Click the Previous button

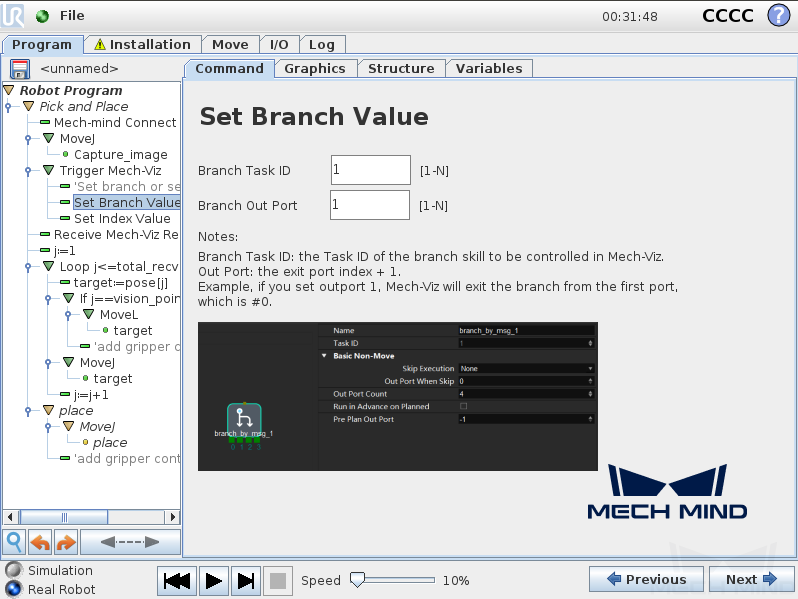[646, 579]
